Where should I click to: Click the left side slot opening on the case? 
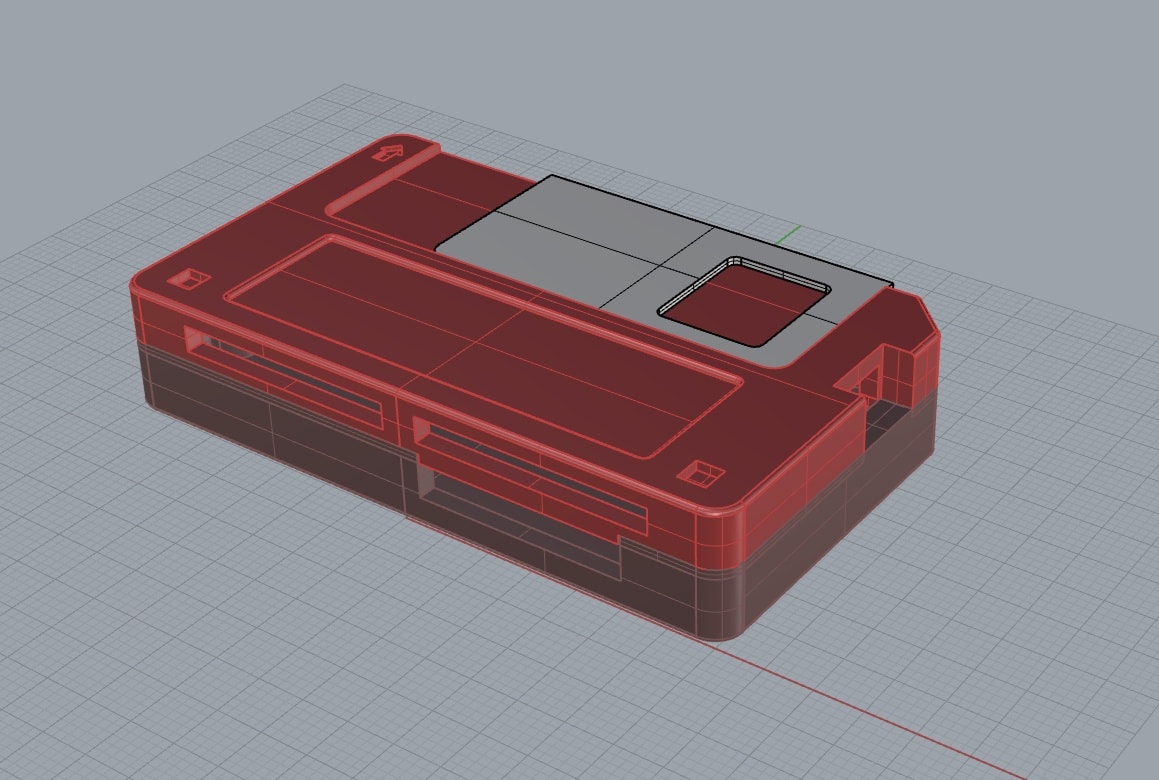[x=284, y=376]
